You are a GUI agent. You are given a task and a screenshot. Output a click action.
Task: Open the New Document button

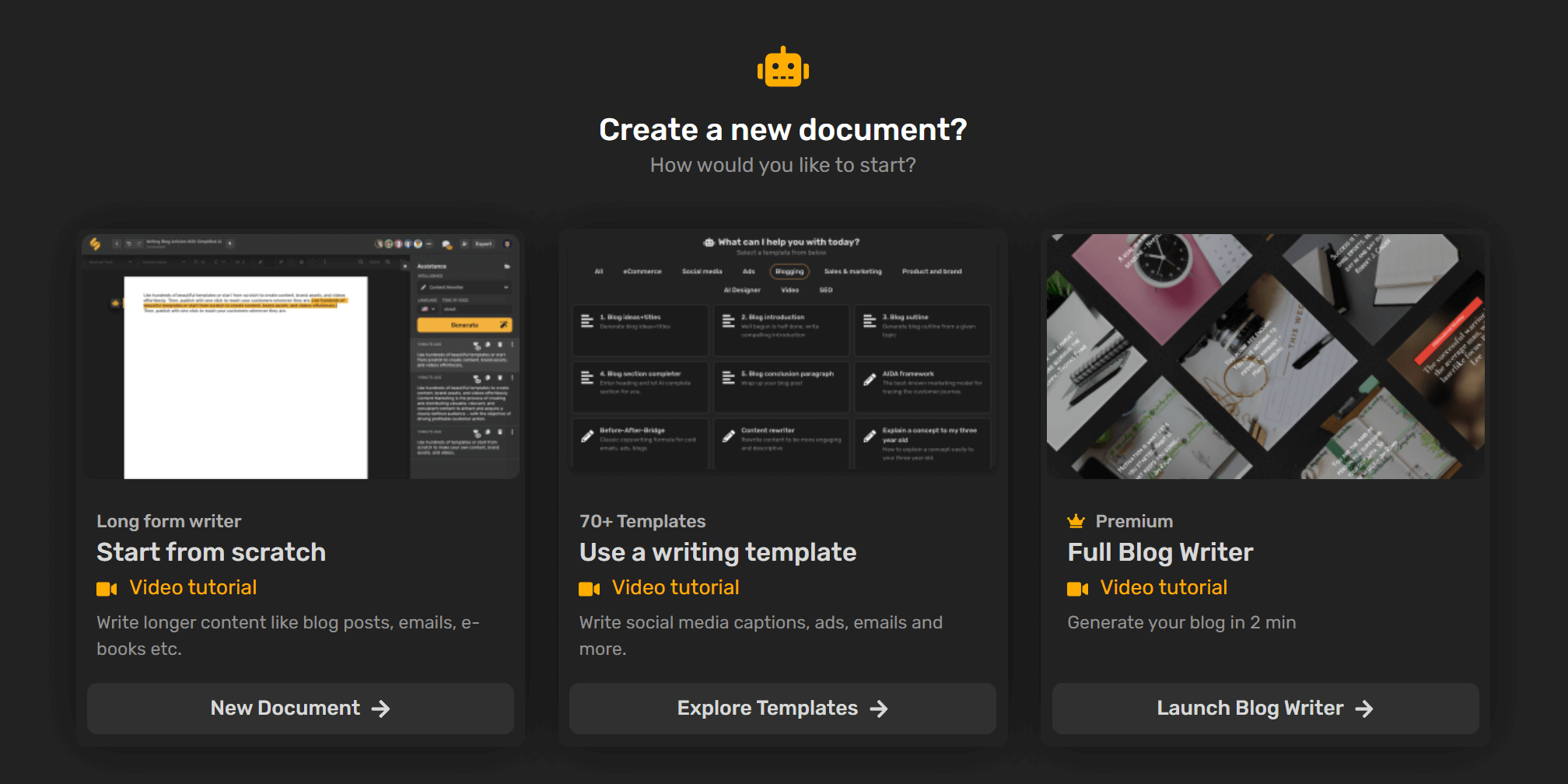300,709
